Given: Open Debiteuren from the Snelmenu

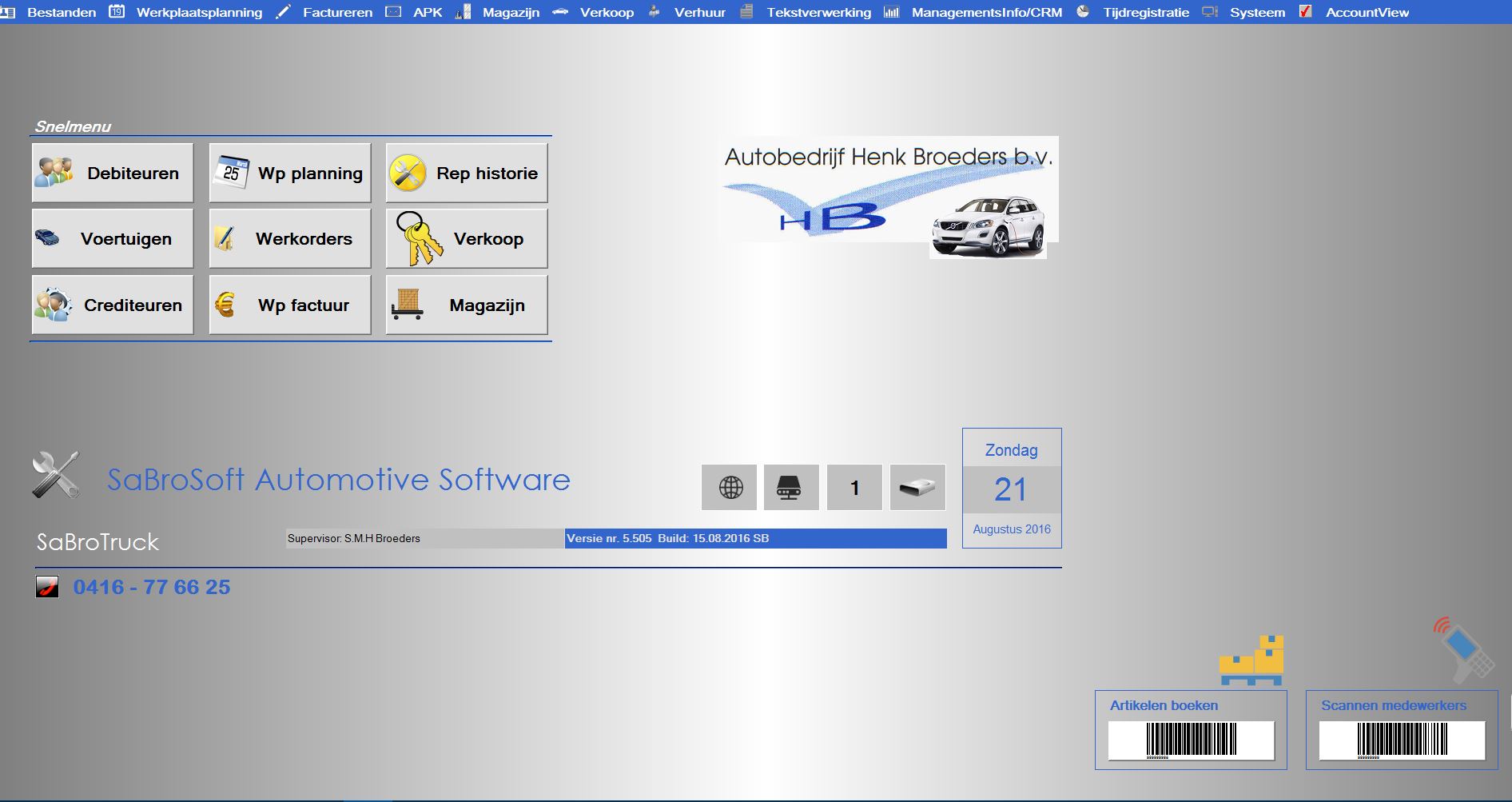Looking at the screenshot, I should tap(113, 173).
